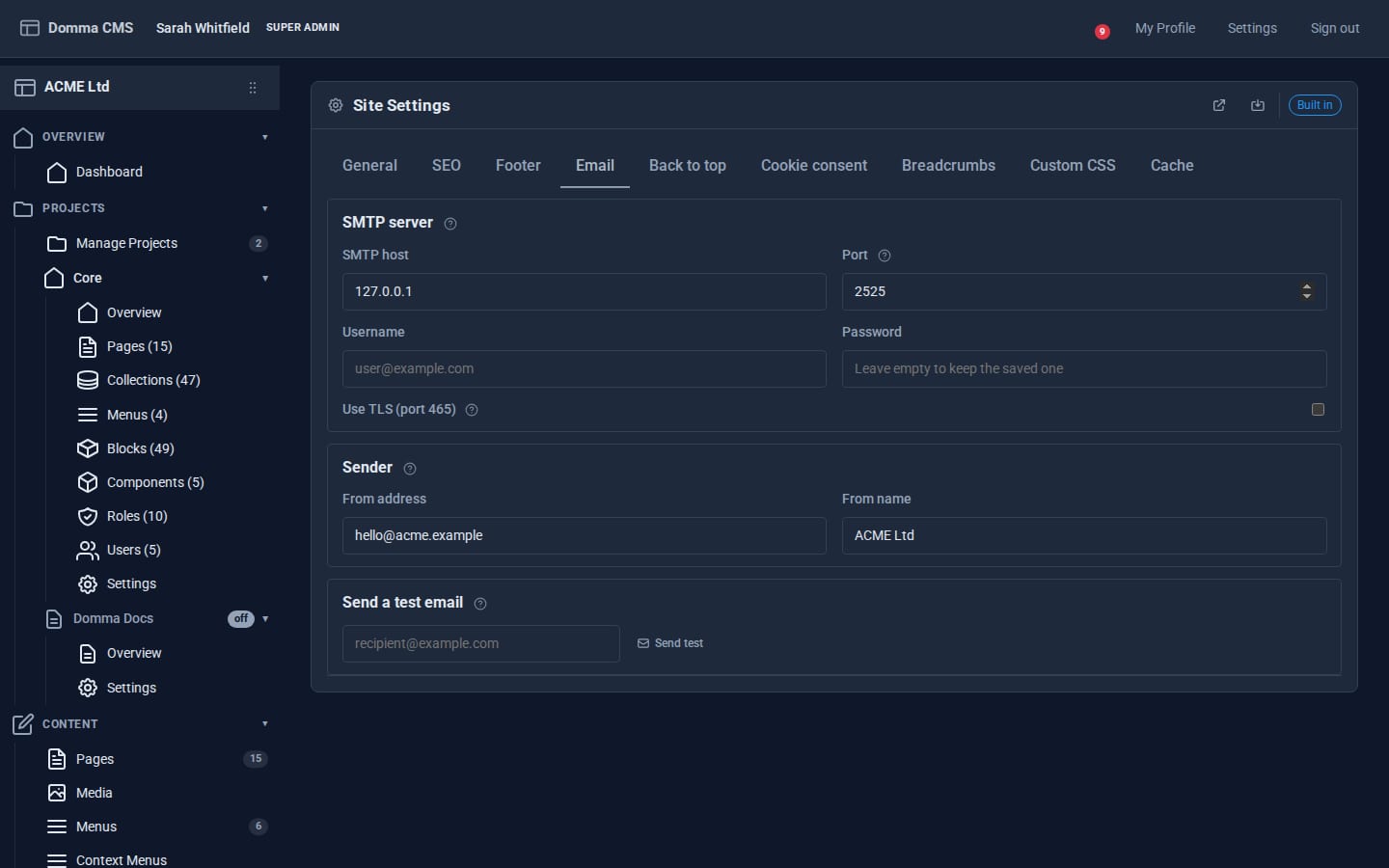
Task: Collapse the Content sidebar section
Action: click(x=265, y=724)
